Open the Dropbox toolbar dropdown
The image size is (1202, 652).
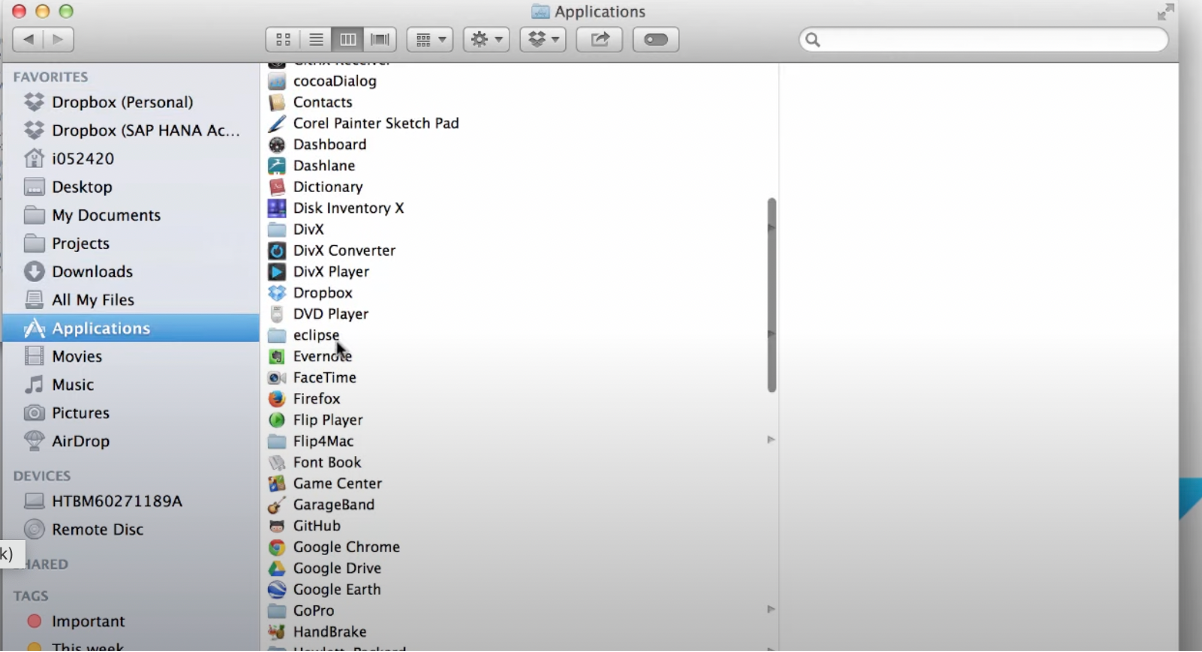(543, 40)
